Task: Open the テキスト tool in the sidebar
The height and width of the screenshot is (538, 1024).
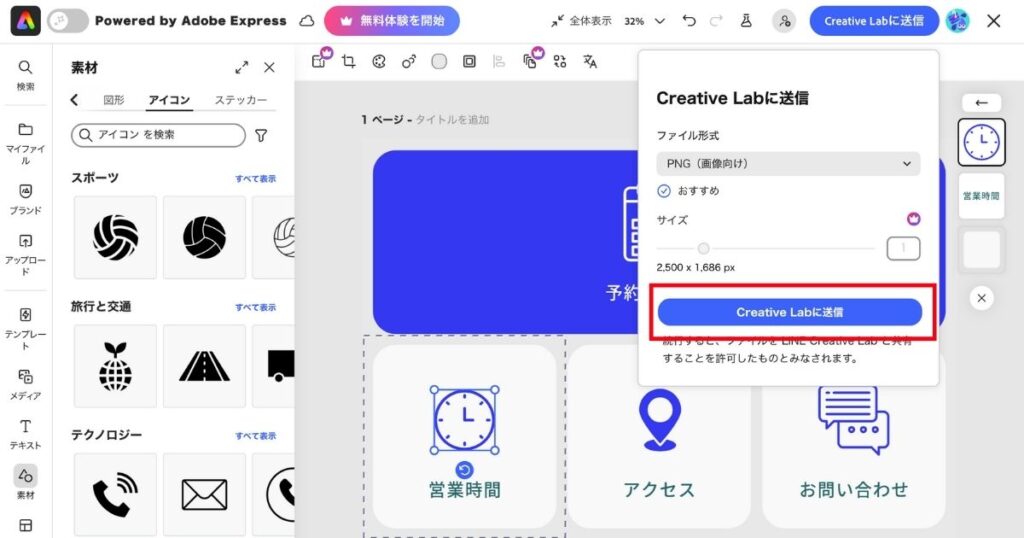Action: tap(25, 433)
